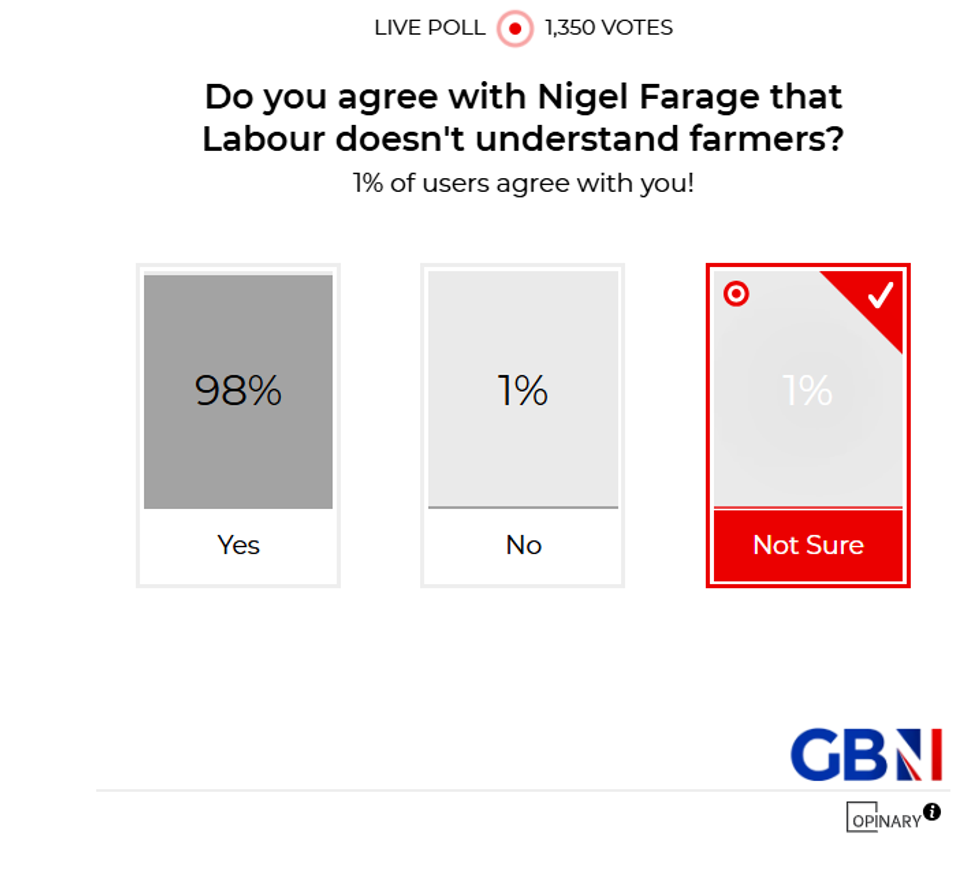Click the Not Sure red label button
The image size is (980, 884).
pos(807,545)
